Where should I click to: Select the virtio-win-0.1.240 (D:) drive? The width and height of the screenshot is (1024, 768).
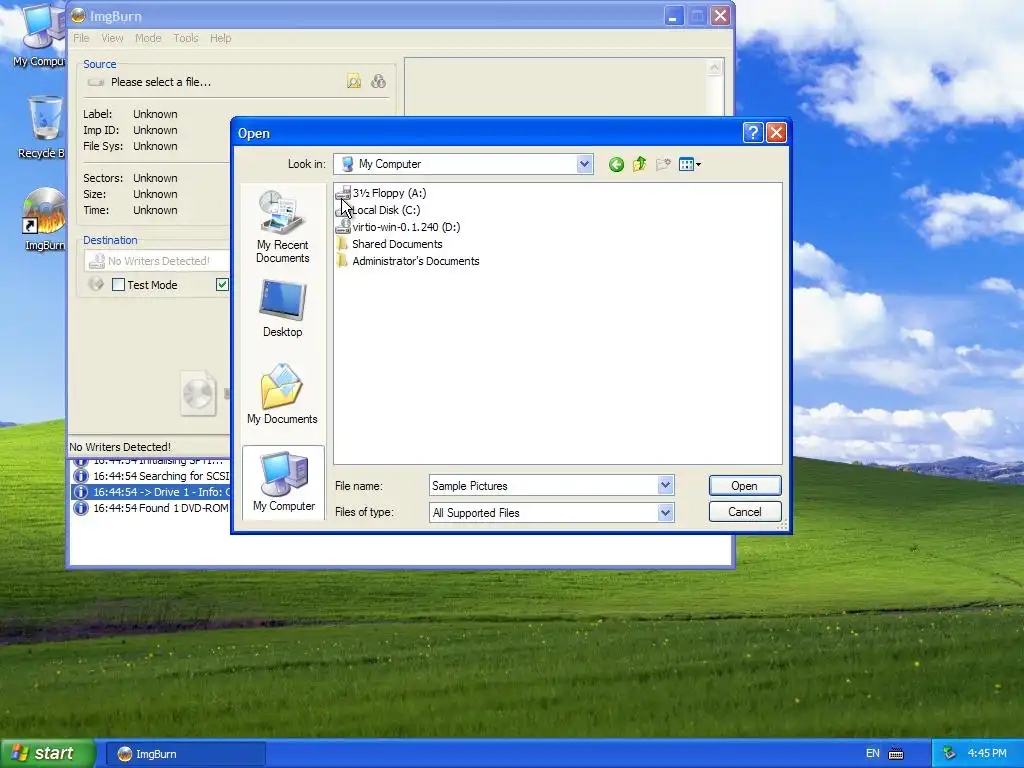tap(398, 227)
